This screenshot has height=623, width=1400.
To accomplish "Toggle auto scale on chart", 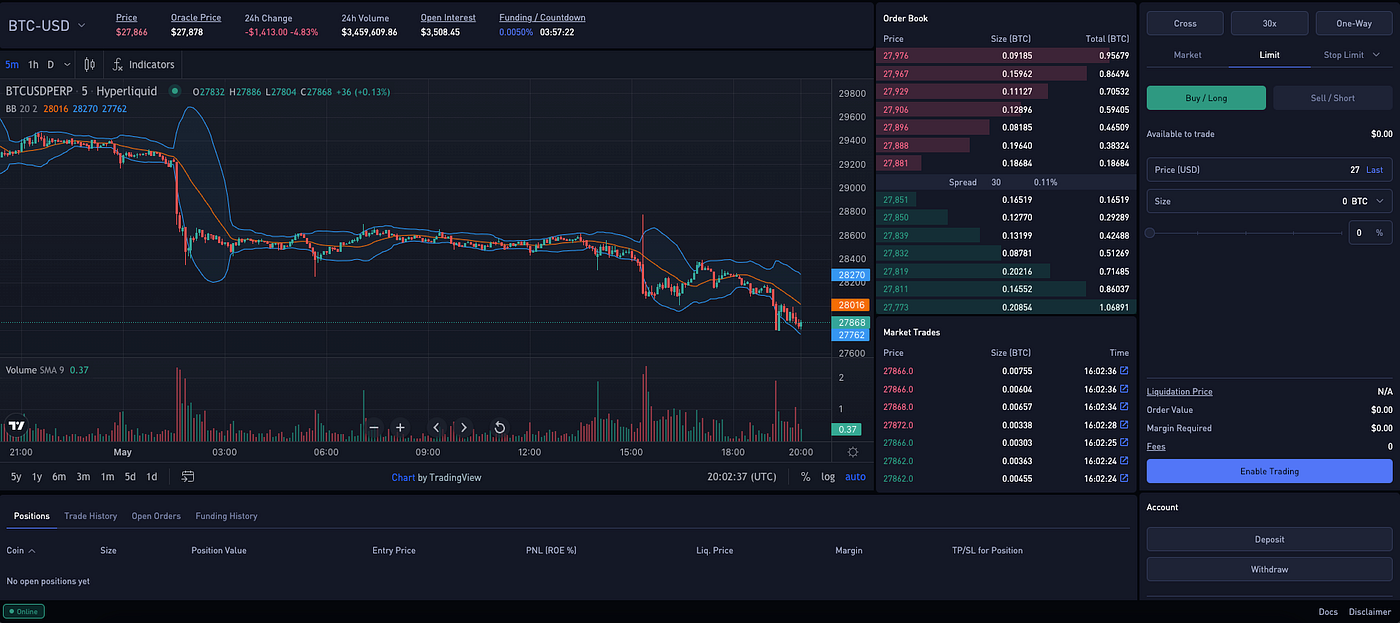I will (855, 477).
